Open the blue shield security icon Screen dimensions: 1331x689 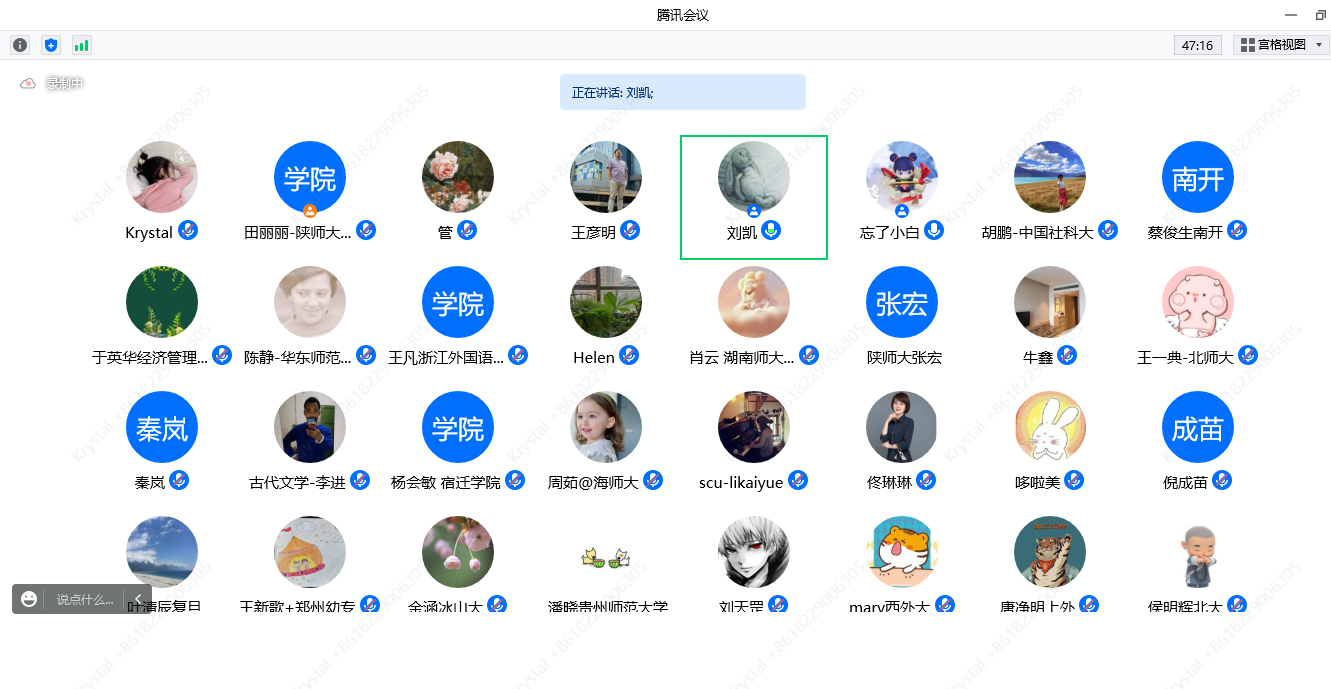pos(51,45)
